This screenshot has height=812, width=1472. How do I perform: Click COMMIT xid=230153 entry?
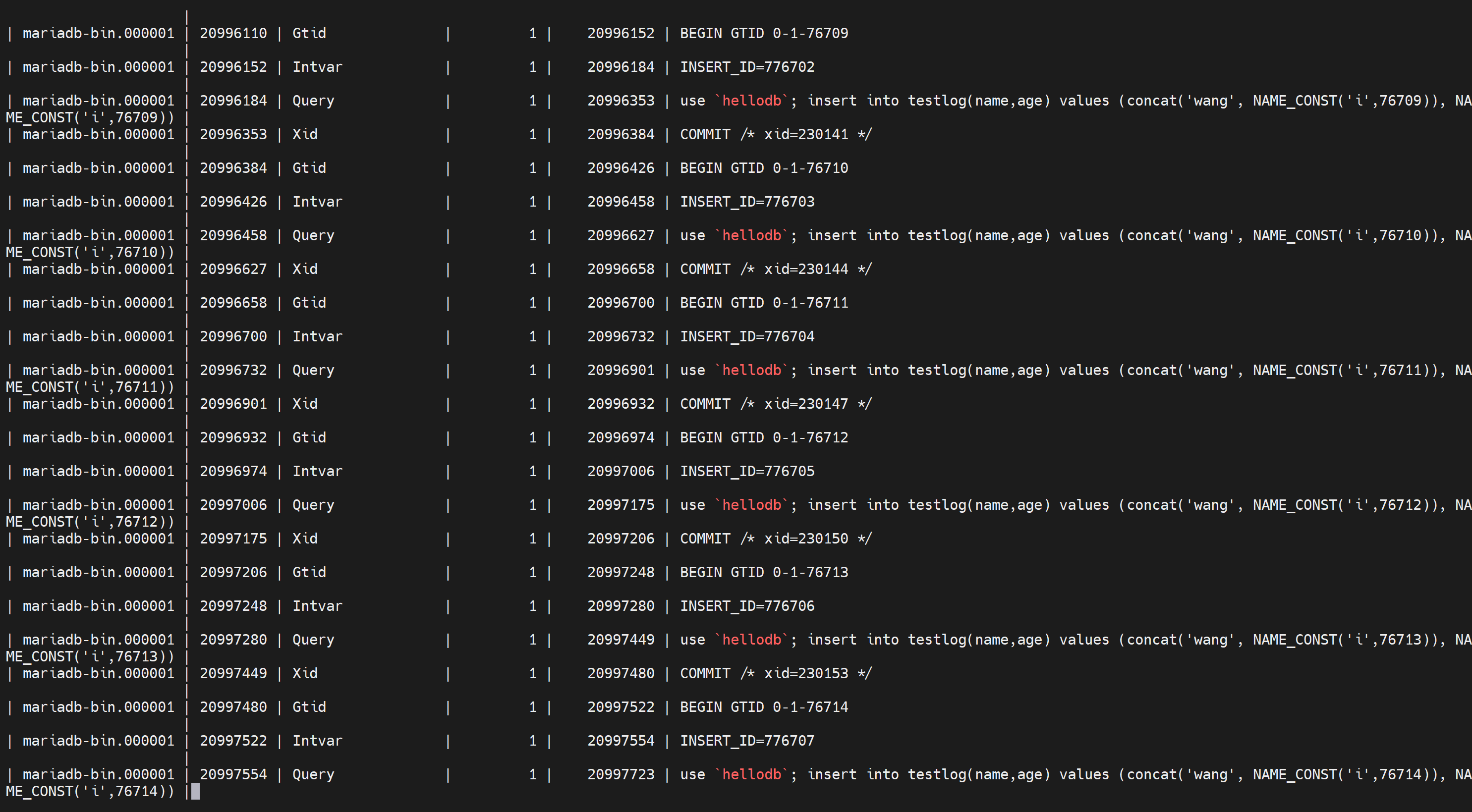pyautogui.click(x=776, y=673)
